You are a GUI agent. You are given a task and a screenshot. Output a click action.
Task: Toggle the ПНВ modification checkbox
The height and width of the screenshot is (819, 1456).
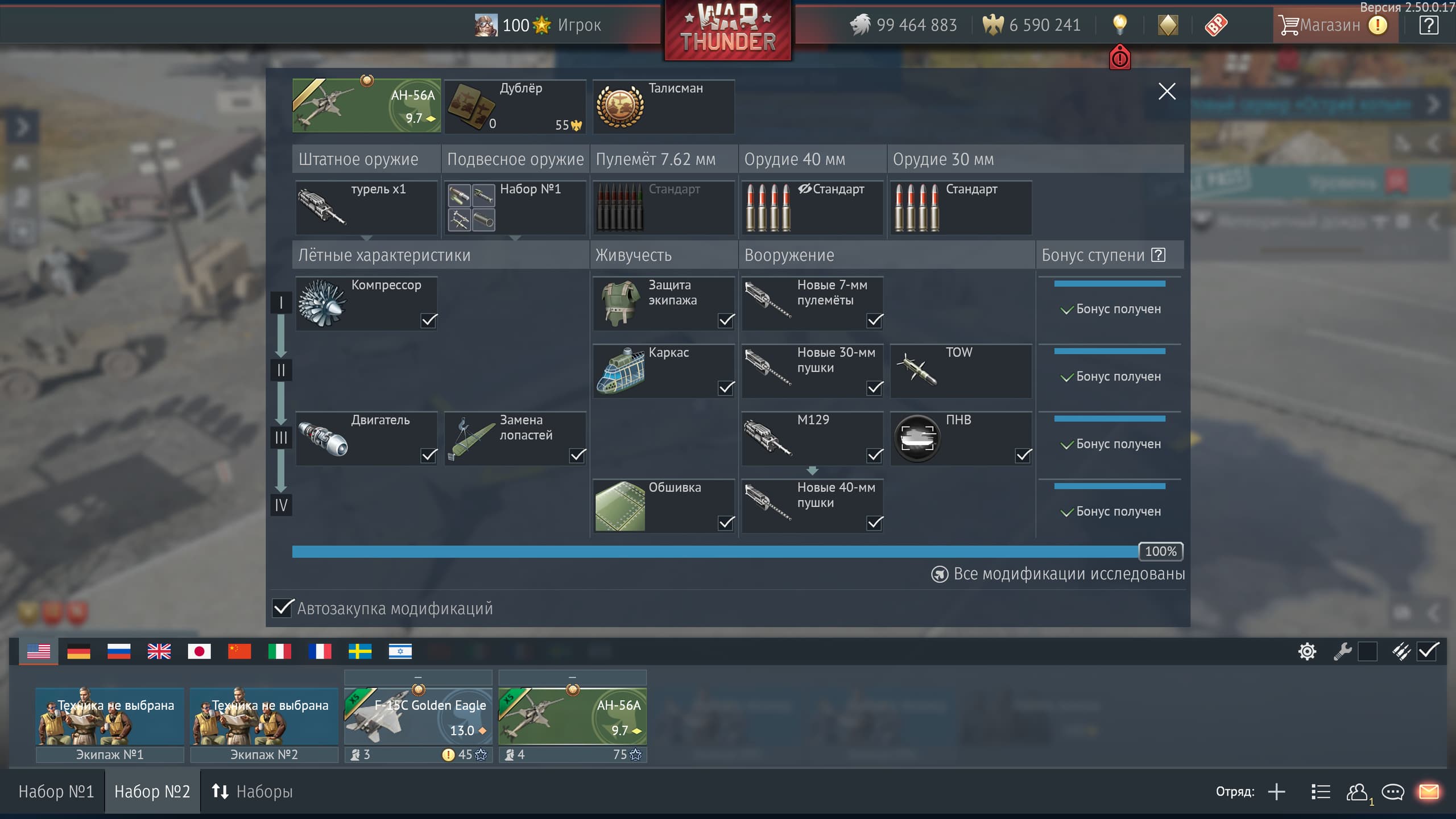pyautogui.click(x=1023, y=455)
